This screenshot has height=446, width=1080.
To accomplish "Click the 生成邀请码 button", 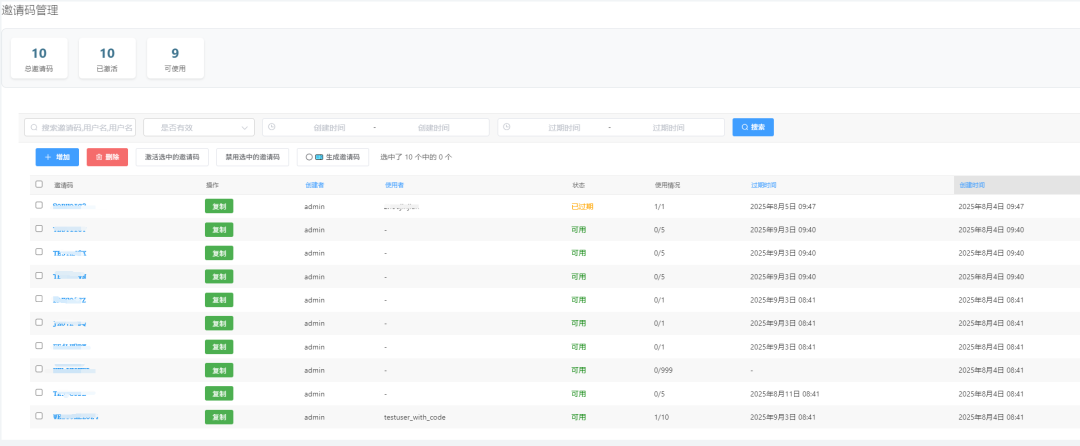I will point(333,157).
